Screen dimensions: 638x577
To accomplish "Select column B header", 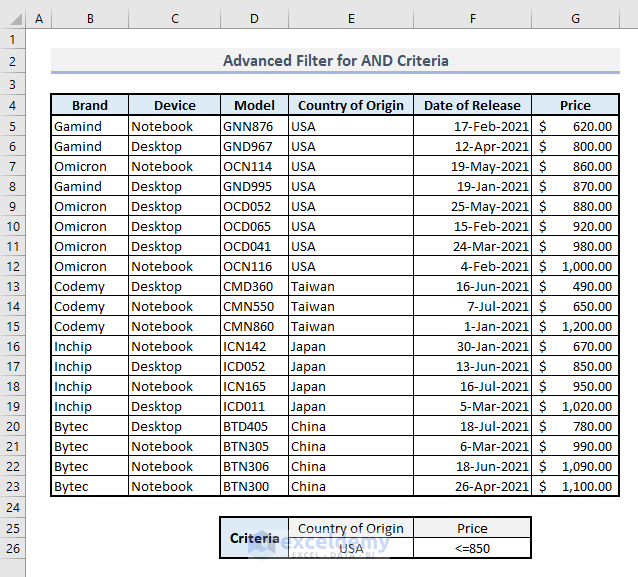I will [x=90, y=19].
